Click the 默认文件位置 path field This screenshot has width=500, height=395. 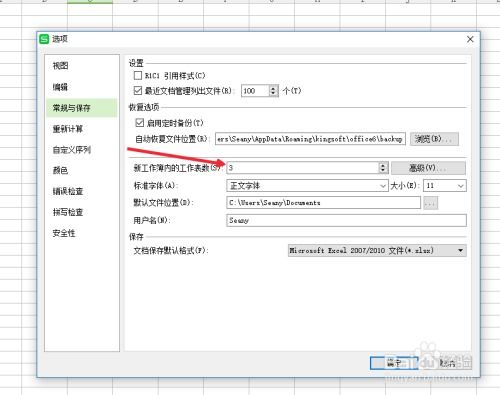pyautogui.click(x=323, y=203)
